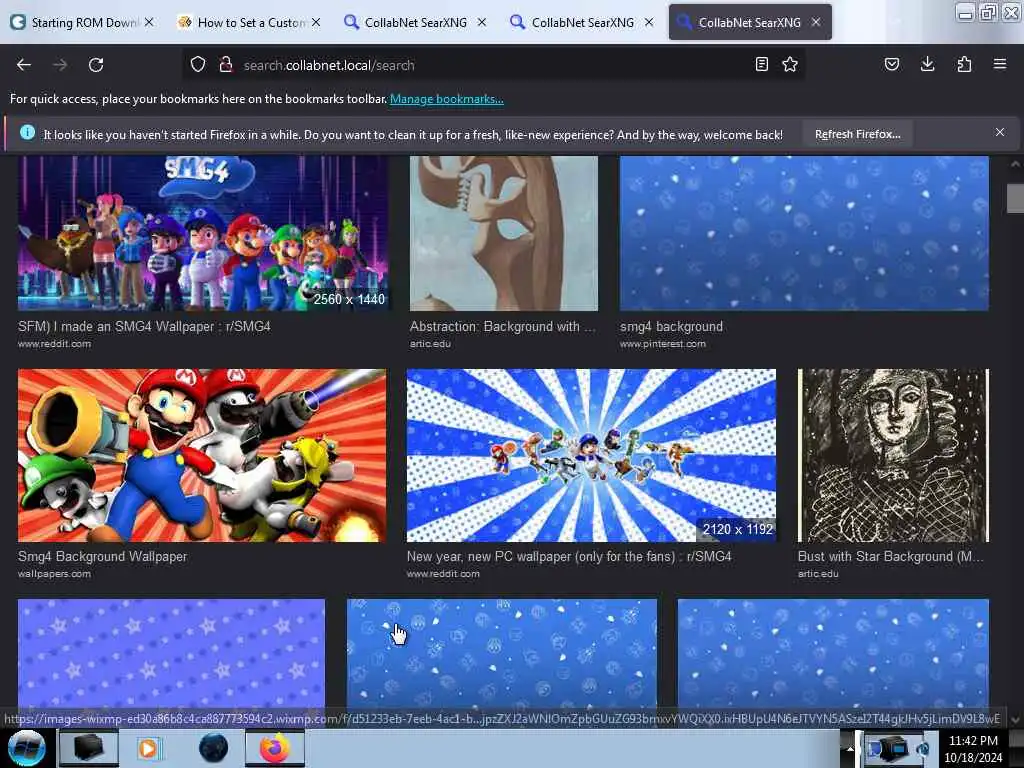Screen dimensions: 1024x768
Task: Click the Refresh Firefox button
Action: pos(857,135)
